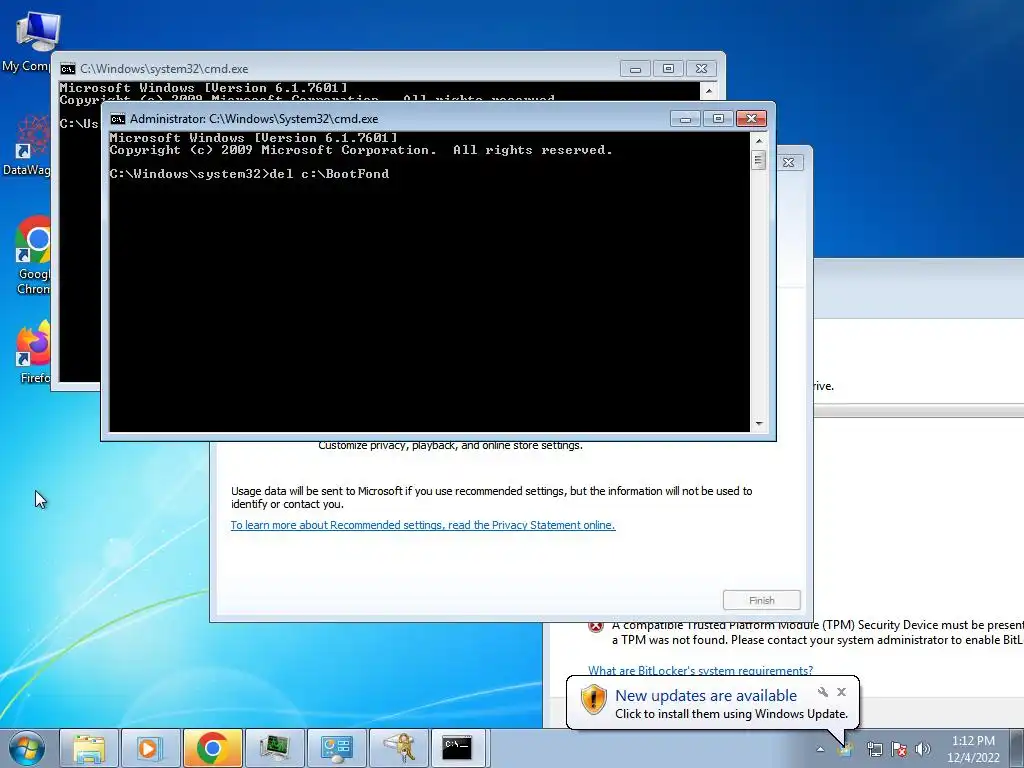The image size is (1024, 768).
Task: Open What are BitLocker's system requirements link
Action: click(x=700, y=671)
